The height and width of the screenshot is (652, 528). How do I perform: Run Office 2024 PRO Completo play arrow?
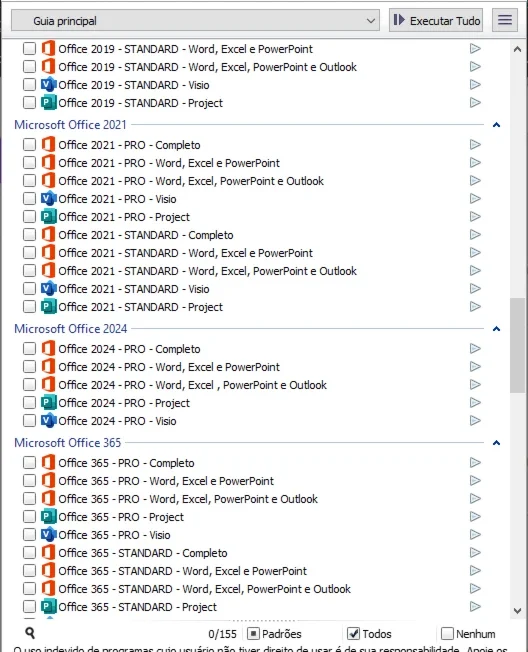pyautogui.click(x=475, y=349)
